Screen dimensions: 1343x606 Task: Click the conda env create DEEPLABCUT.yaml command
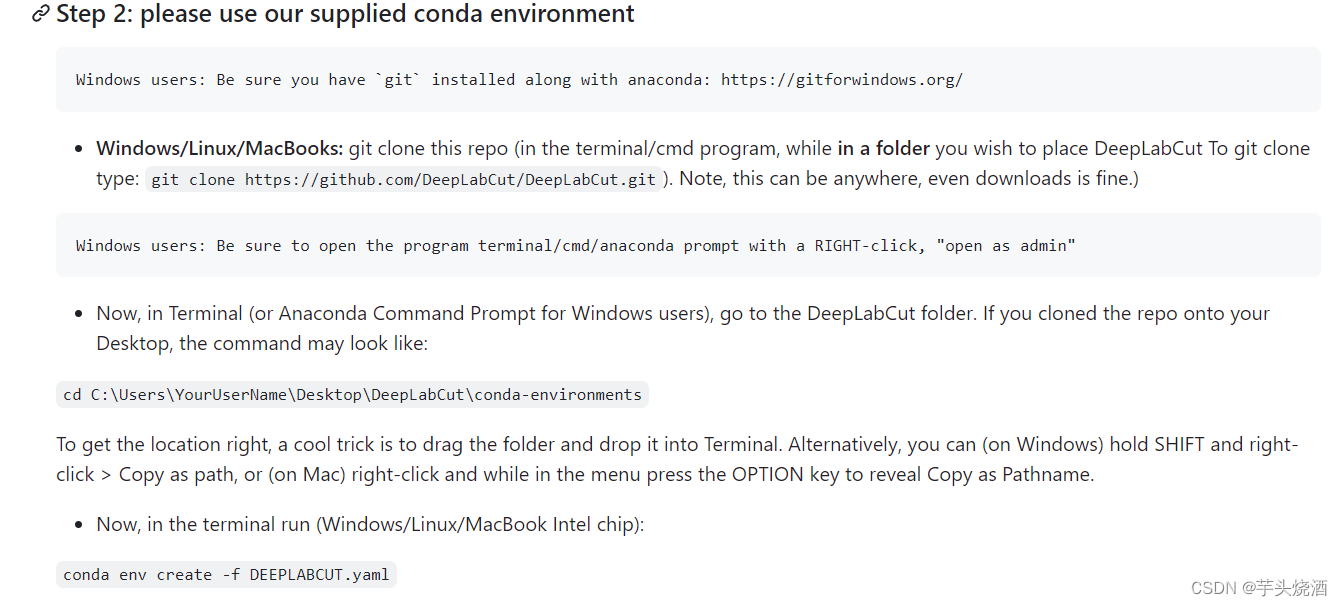click(226, 575)
